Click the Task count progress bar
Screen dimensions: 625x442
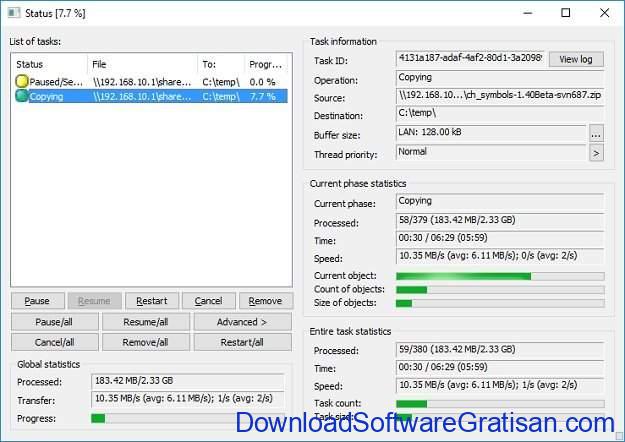point(500,404)
